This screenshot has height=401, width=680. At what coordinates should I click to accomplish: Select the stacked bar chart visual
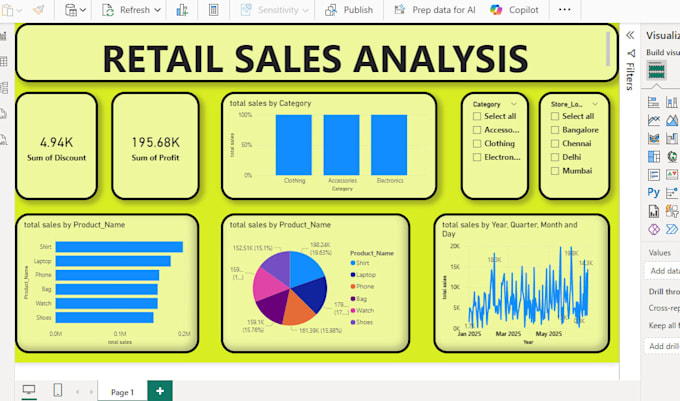pyautogui.click(x=654, y=102)
